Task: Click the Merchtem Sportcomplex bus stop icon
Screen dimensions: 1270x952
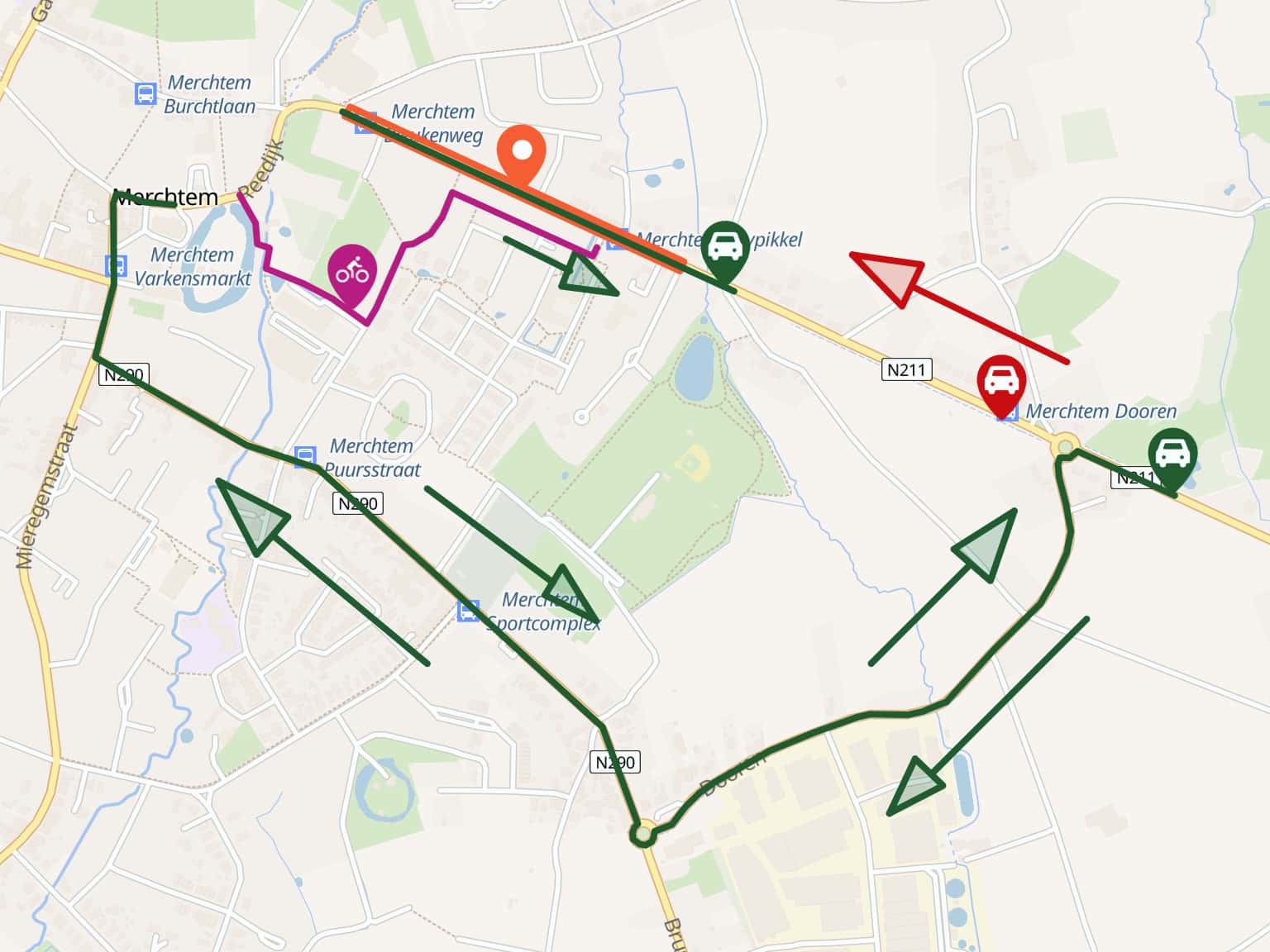Action: pyautogui.click(x=469, y=612)
